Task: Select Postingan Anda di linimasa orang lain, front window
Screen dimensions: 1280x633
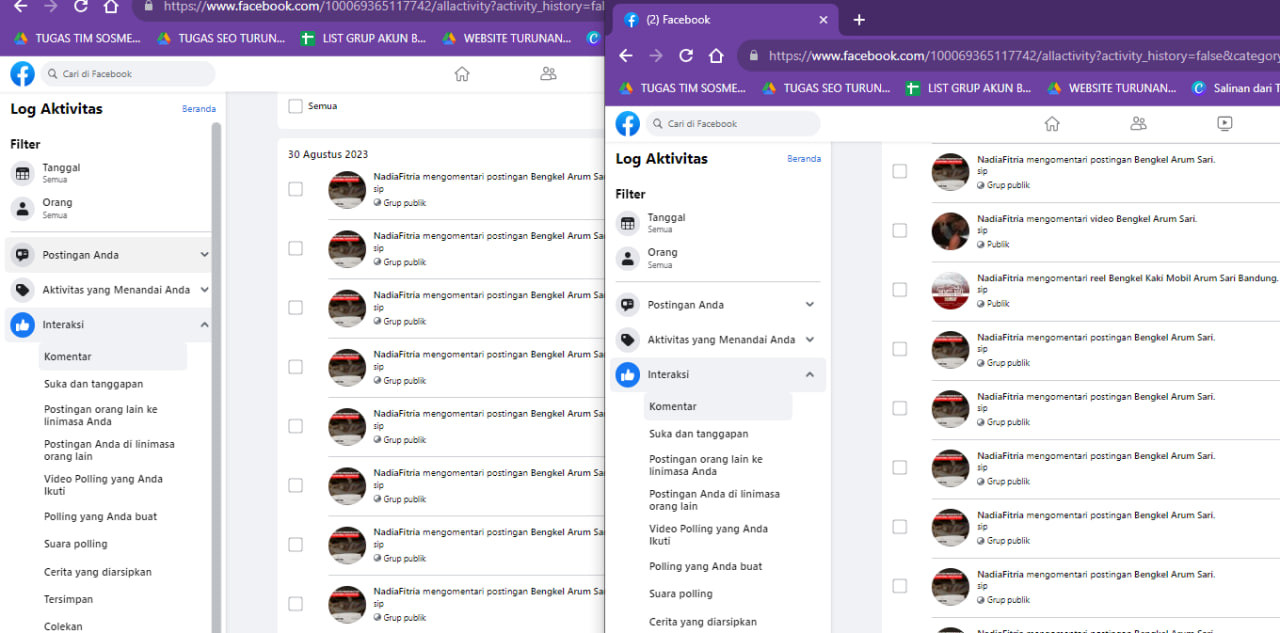Action: [714, 500]
